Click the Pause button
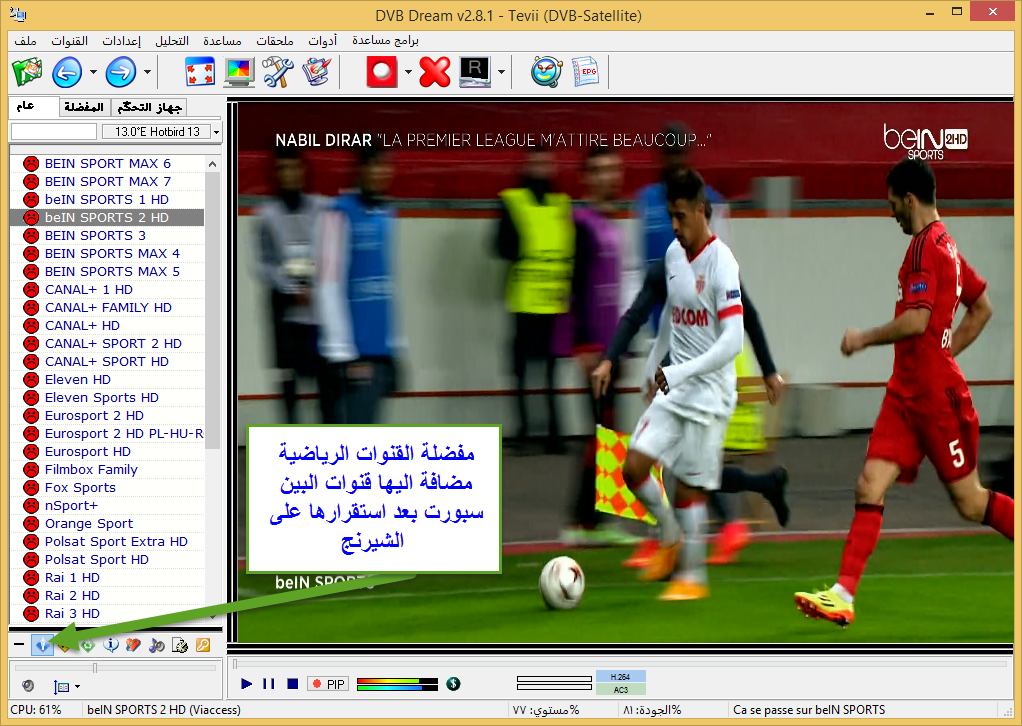This screenshot has height=726, width=1022. click(x=269, y=684)
